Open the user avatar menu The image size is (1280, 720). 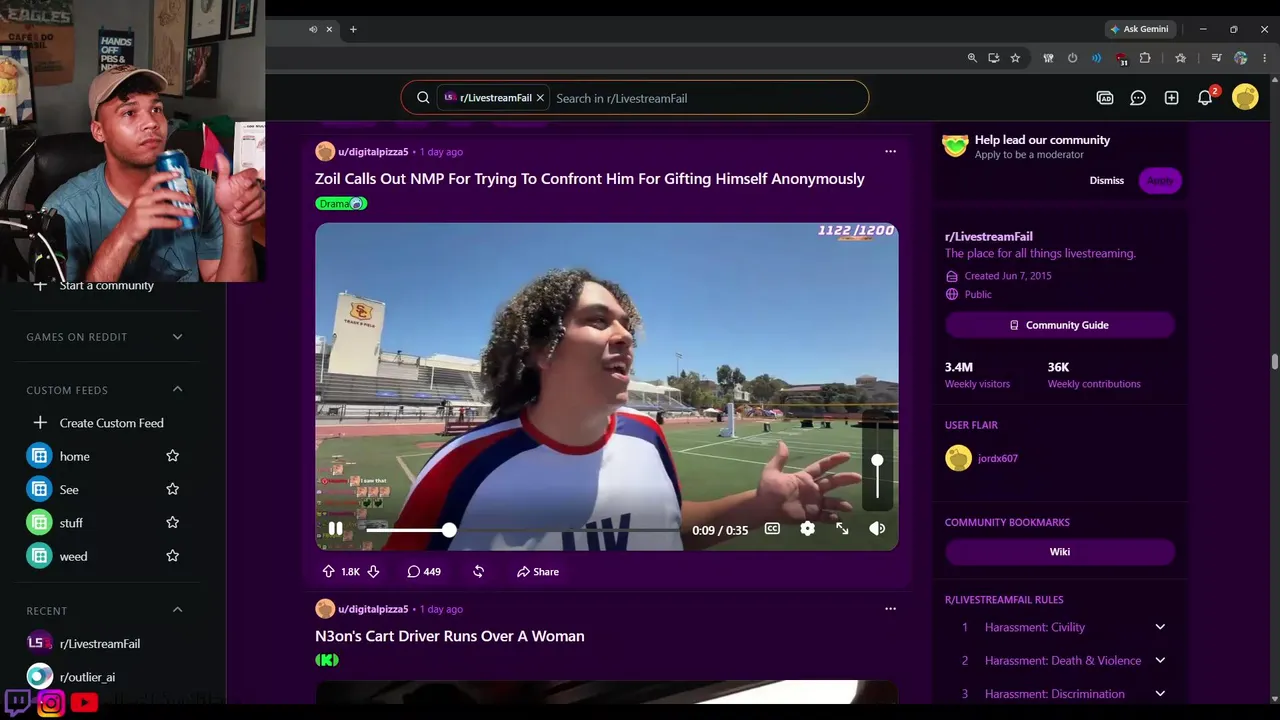(x=1245, y=97)
